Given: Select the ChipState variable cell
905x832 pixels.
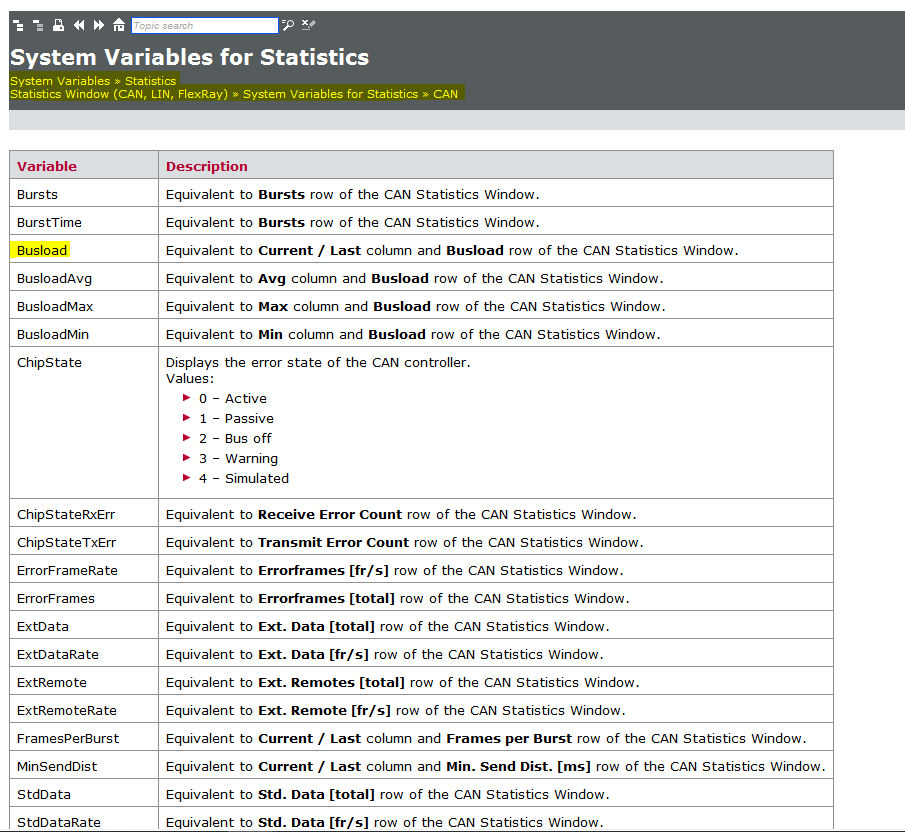Looking at the screenshot, I should coord(84,422).
